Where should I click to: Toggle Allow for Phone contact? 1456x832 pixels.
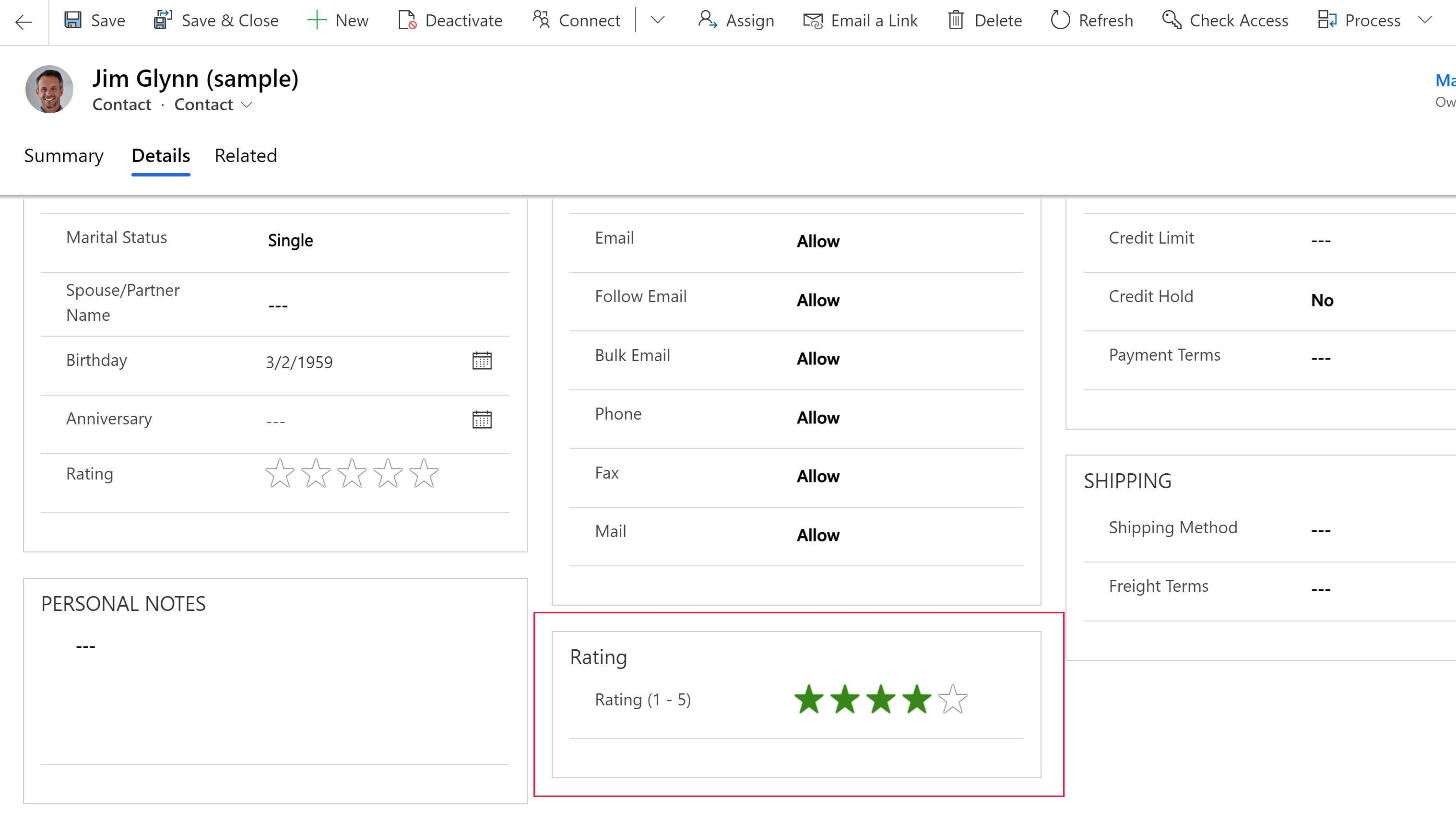[x=818, y=416]
